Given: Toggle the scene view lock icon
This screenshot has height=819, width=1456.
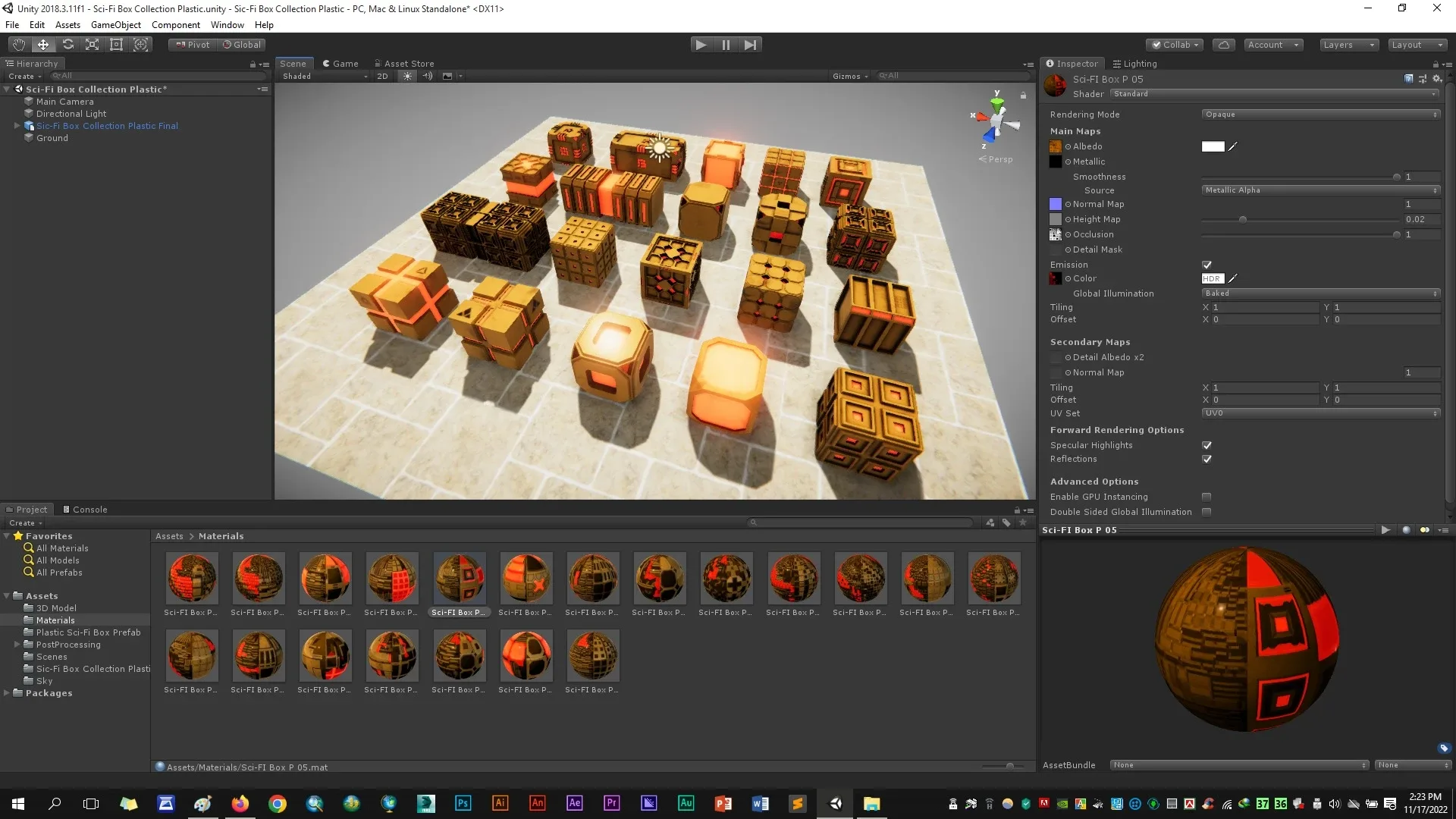Looking at the screenshot, I should coord(1023,96).
